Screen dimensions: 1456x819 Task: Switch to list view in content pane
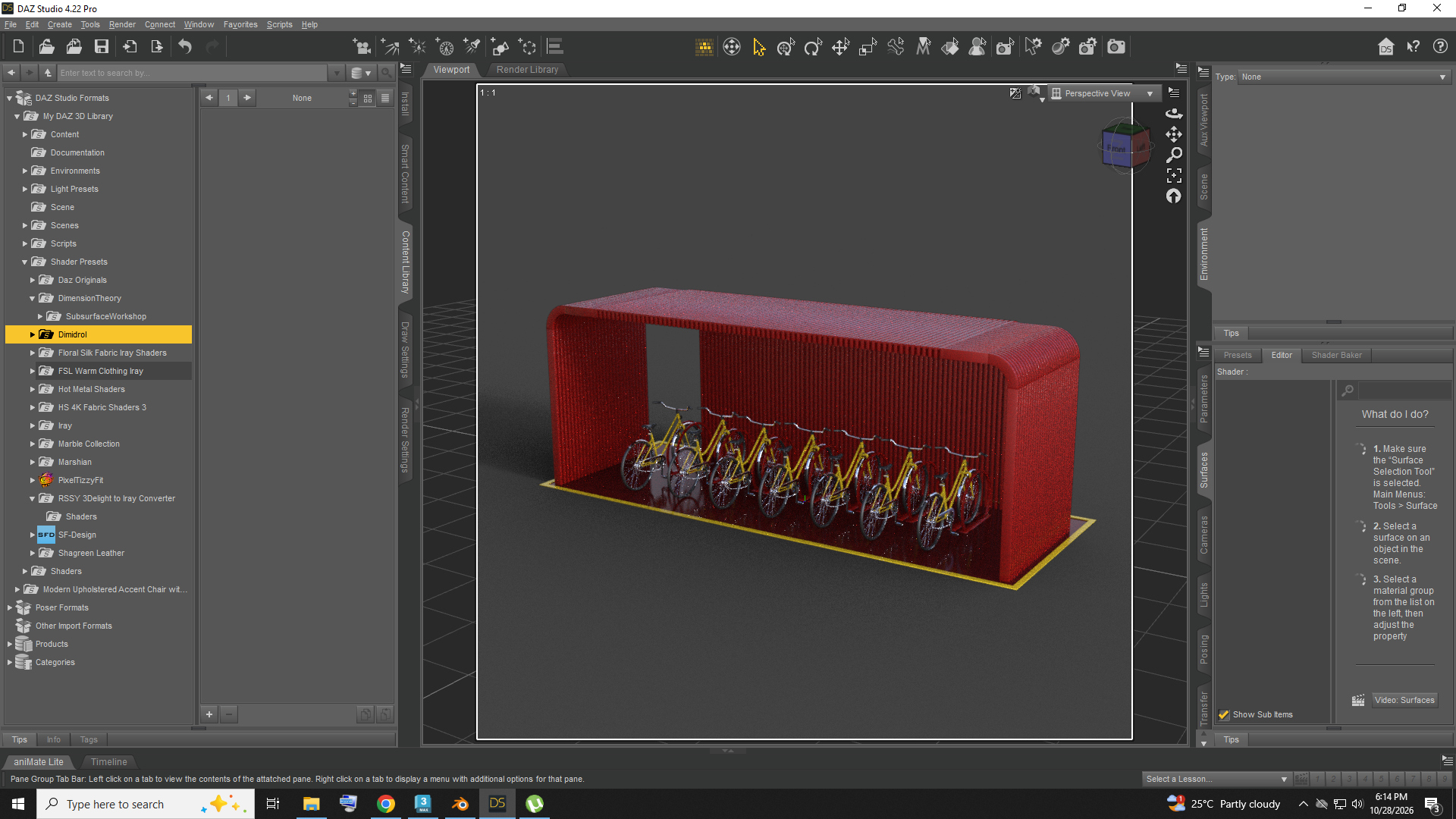(x=385, y=98)
